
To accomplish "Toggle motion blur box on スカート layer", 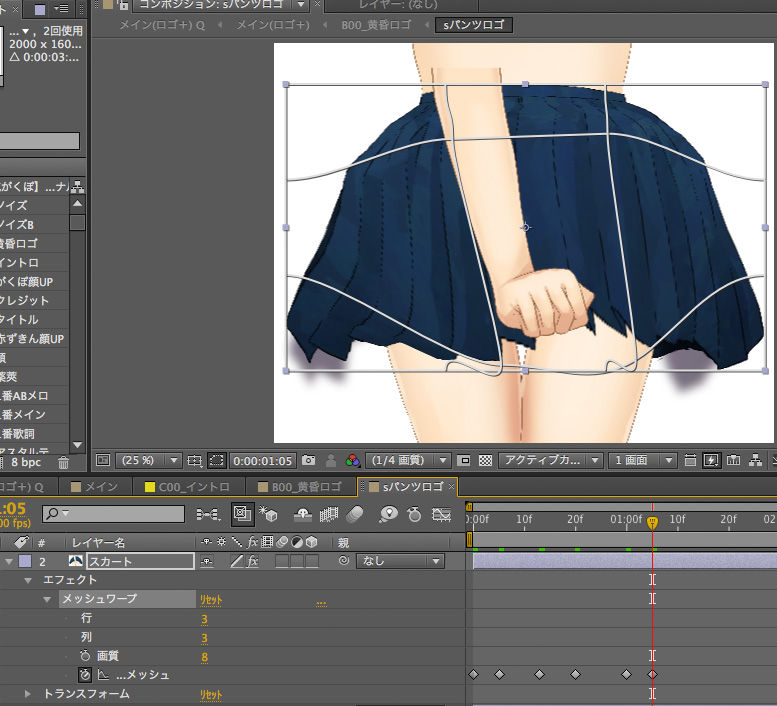I will [281, 561].
